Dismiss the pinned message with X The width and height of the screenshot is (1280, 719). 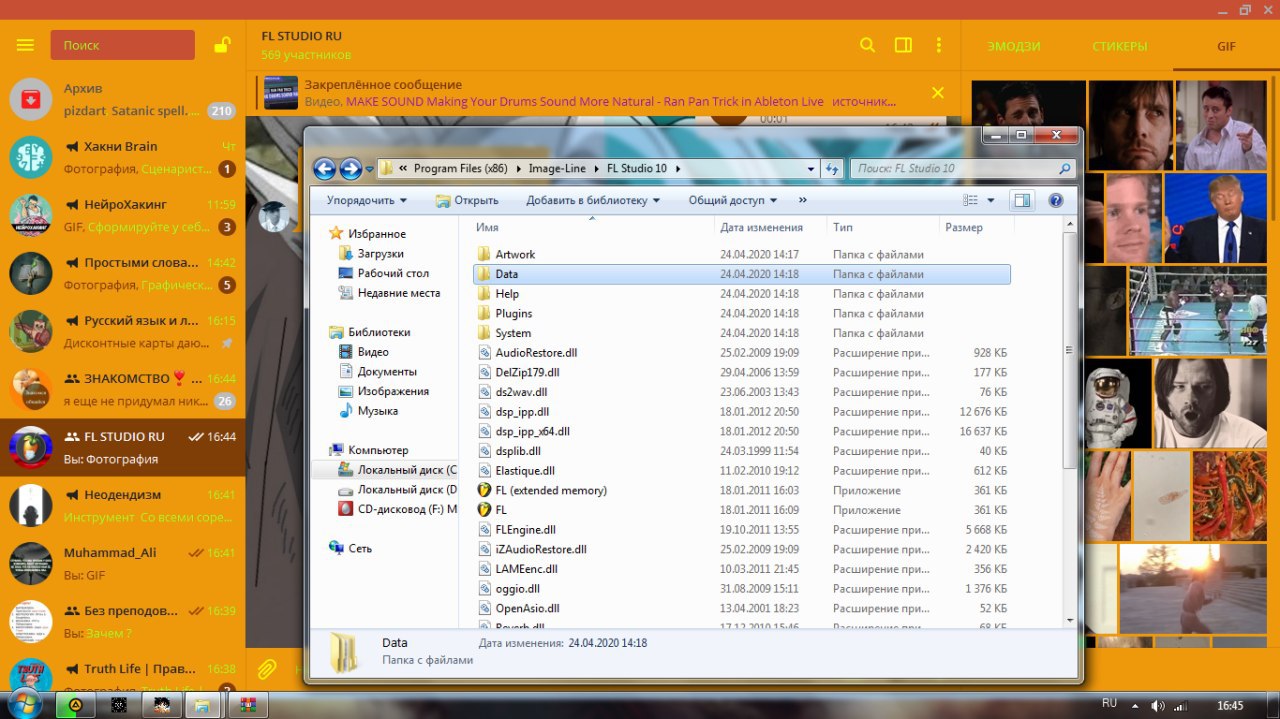(938, 93)
